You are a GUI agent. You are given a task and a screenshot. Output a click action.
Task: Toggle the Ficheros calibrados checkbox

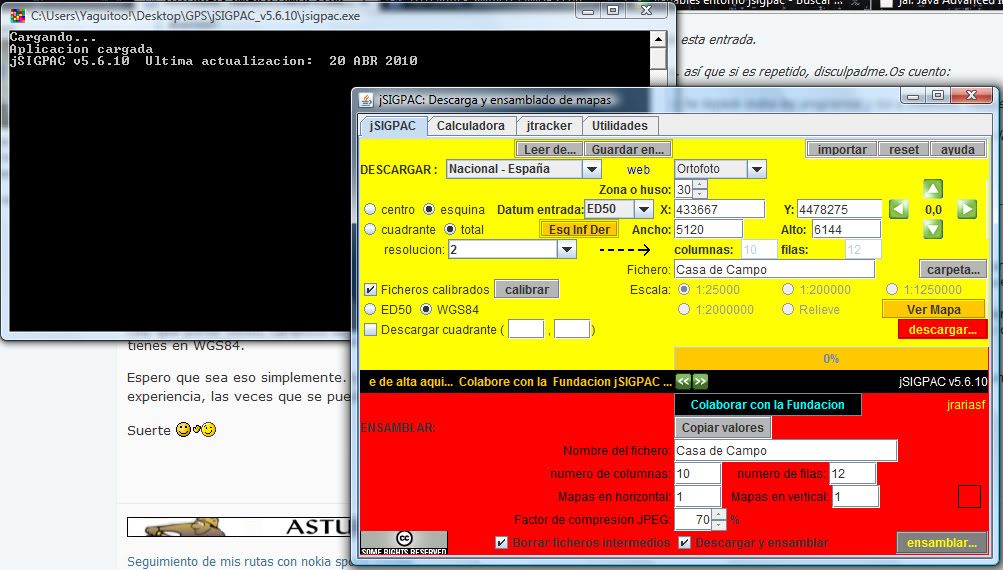[370, 289]
